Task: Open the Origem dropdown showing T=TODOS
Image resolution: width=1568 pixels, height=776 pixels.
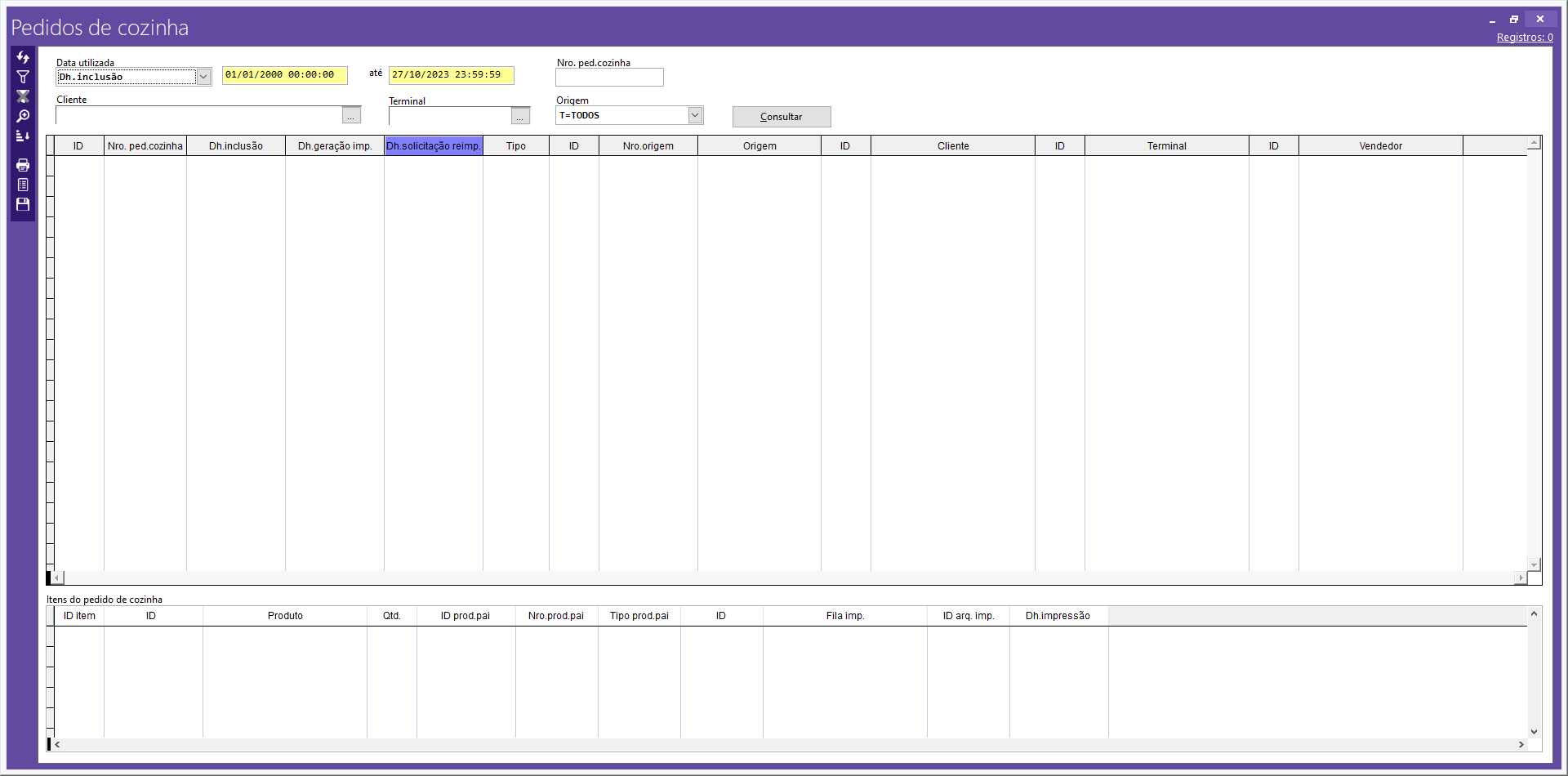Action: [694, 115]
